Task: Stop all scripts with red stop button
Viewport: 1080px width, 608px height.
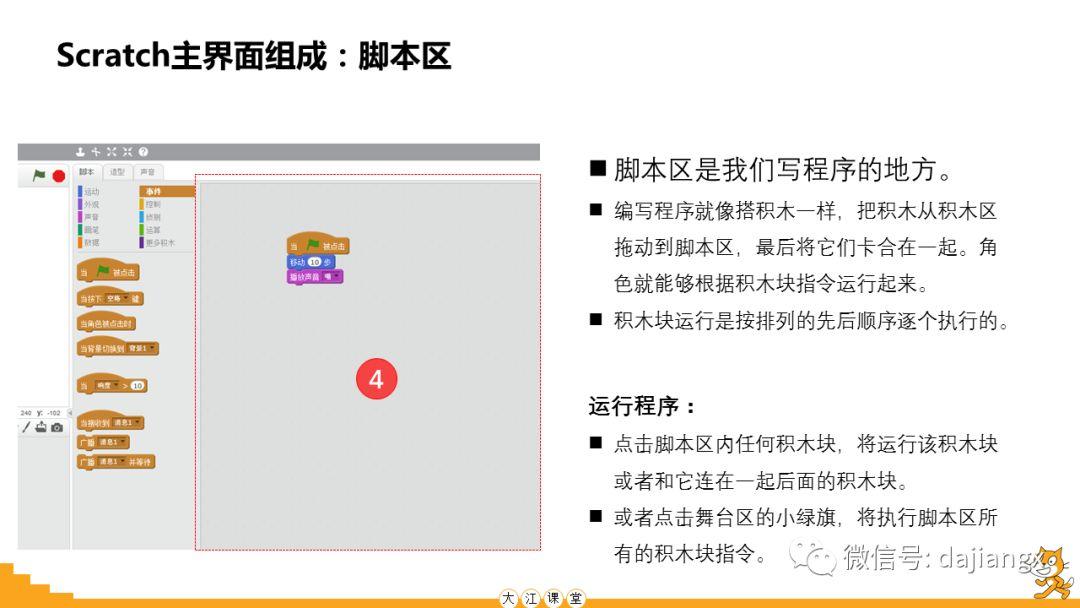Action: point(59,176)
